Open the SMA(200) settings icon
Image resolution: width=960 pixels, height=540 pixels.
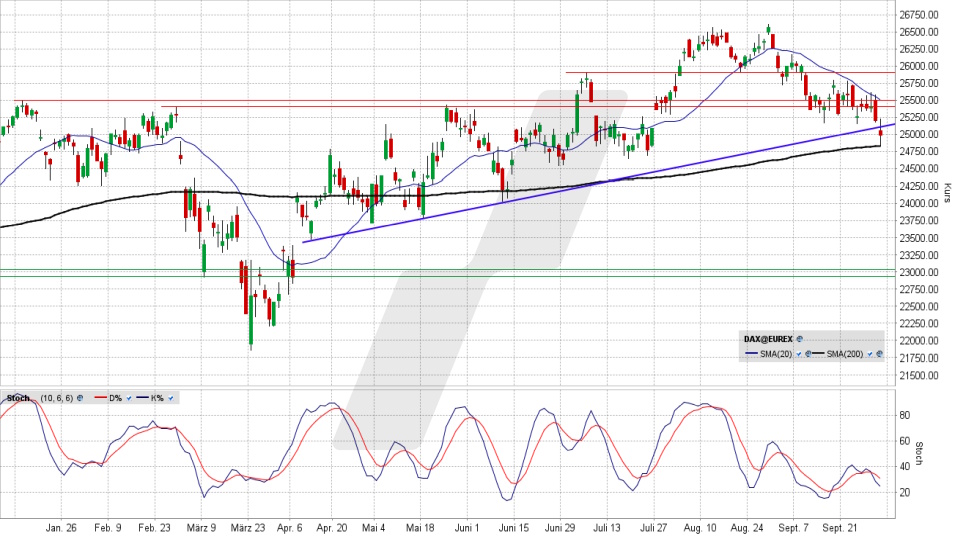click(x=880, y=354)
